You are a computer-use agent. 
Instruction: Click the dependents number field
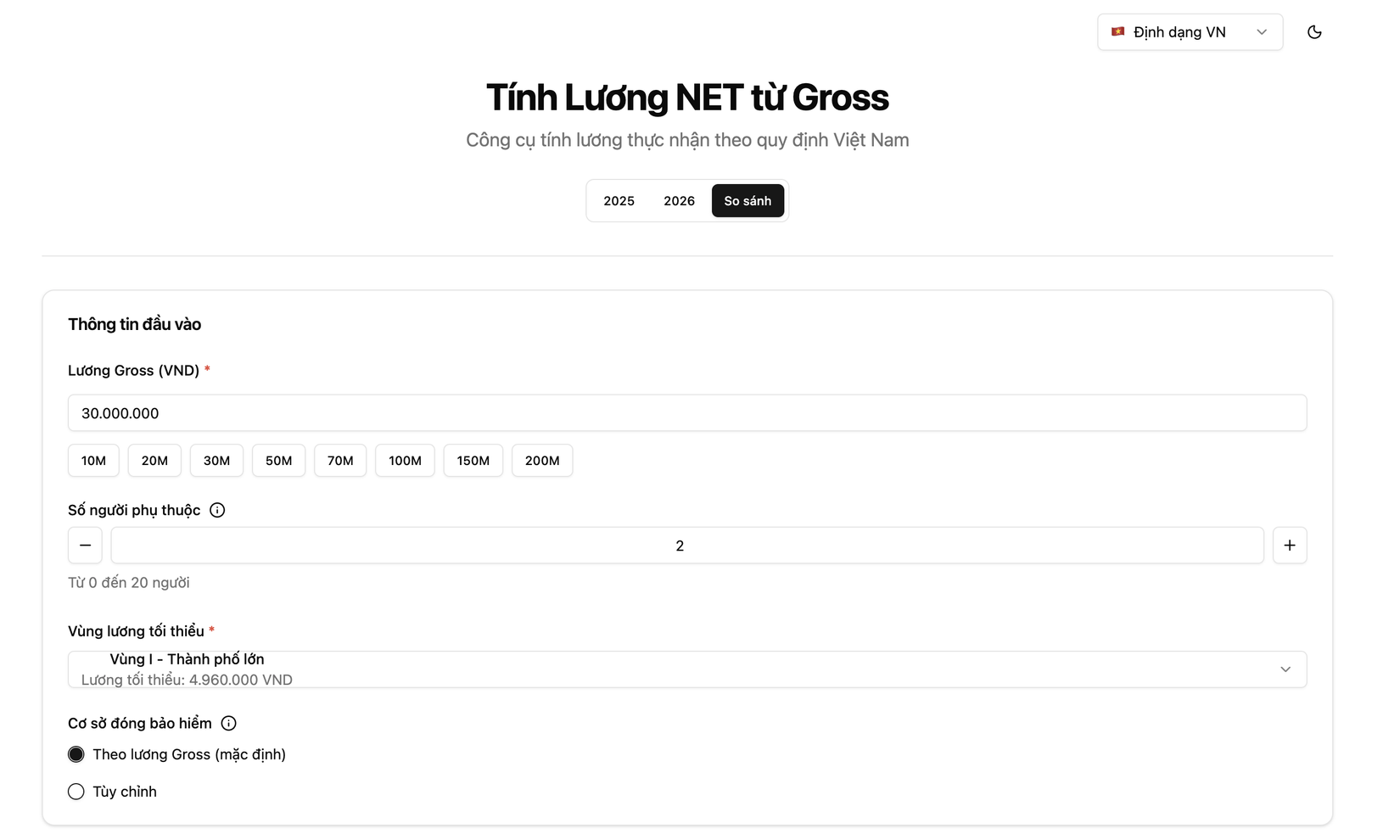[x=686, y=546]
